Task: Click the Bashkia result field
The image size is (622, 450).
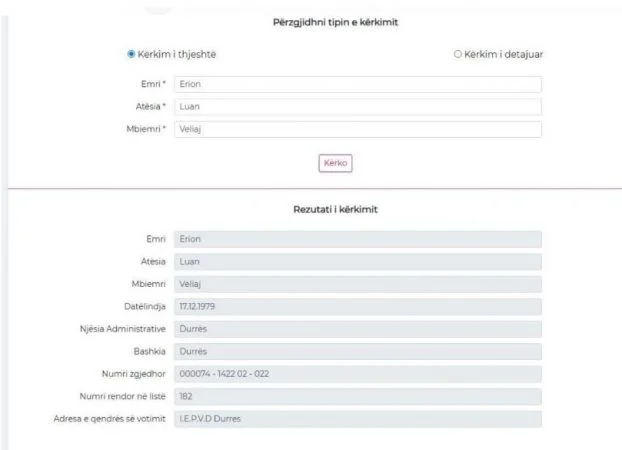Action: (x=357, y=351)
